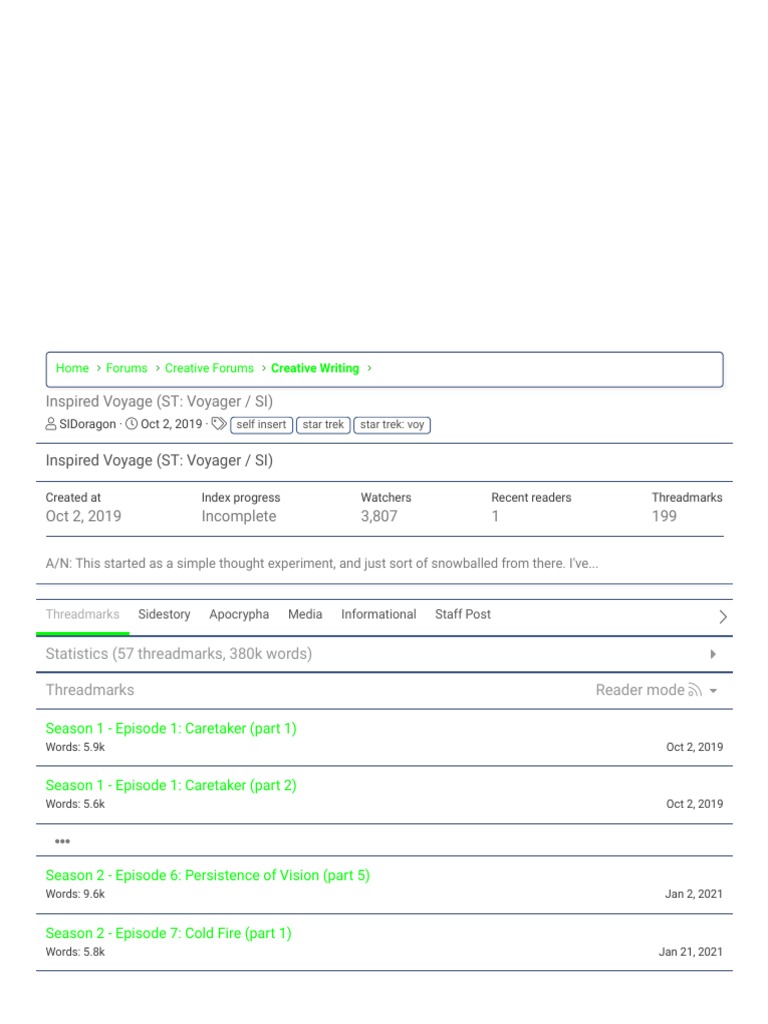
Task: Expand the A/N story description snippet
Action: tap(322, 564)
